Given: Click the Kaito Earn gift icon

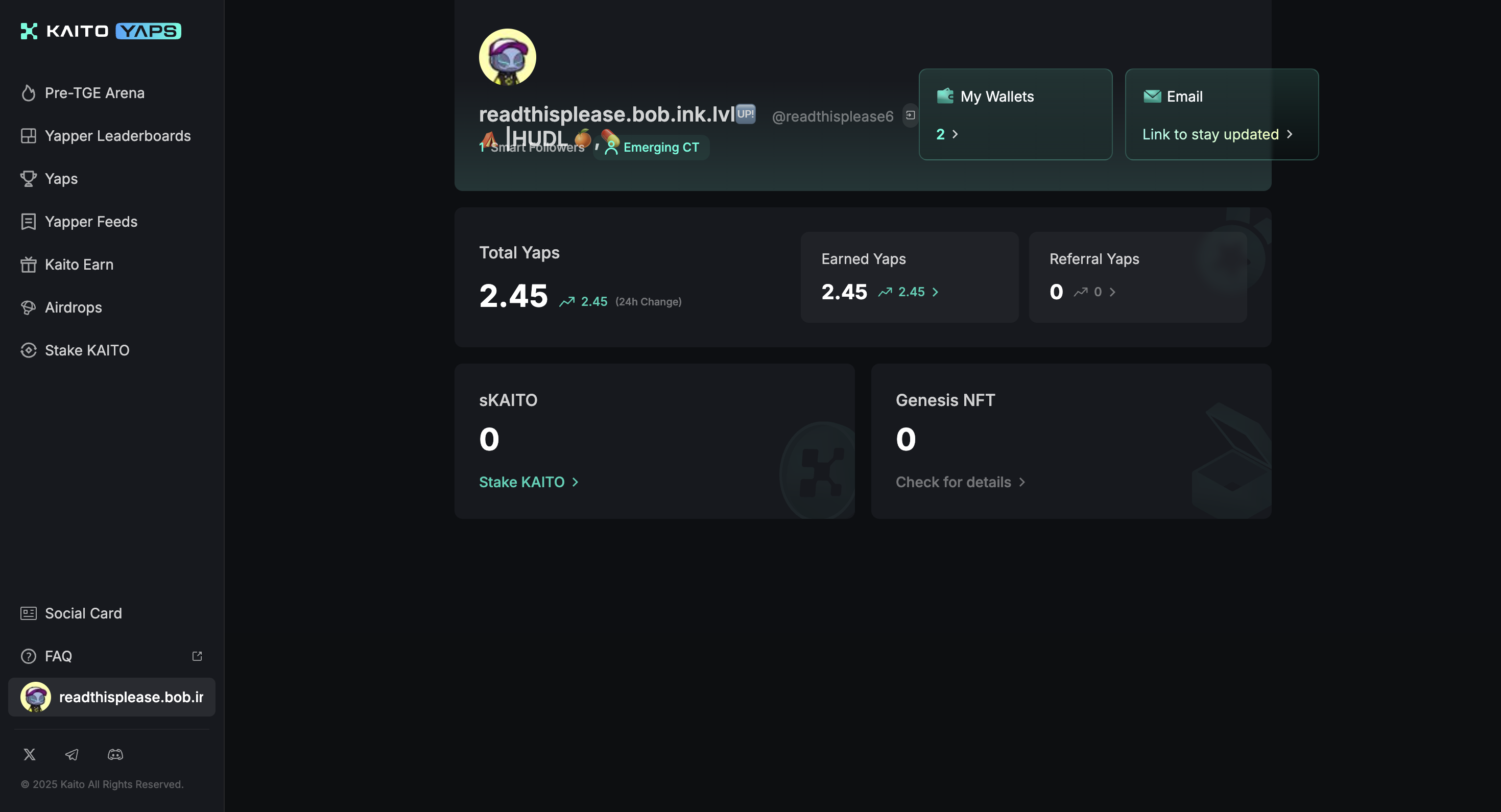Looking at the screenshot, I should click(29, 265).
